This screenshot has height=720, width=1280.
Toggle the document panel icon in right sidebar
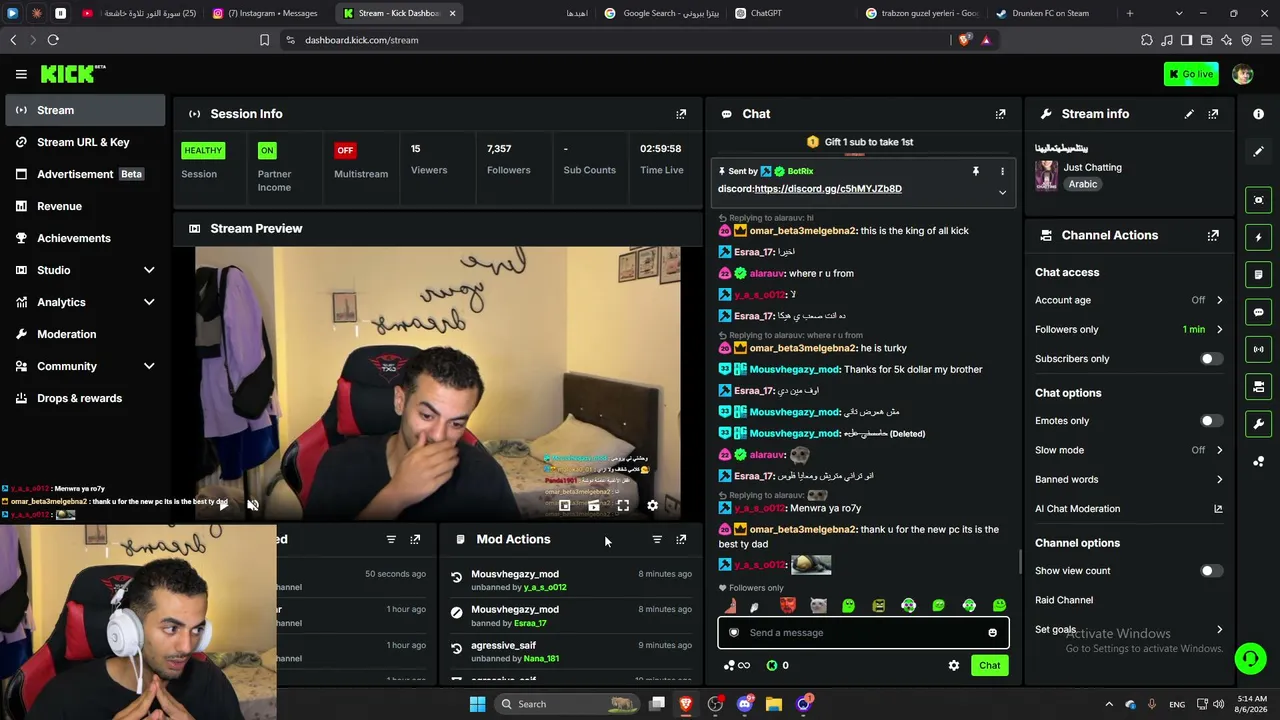pos(1258,275)
